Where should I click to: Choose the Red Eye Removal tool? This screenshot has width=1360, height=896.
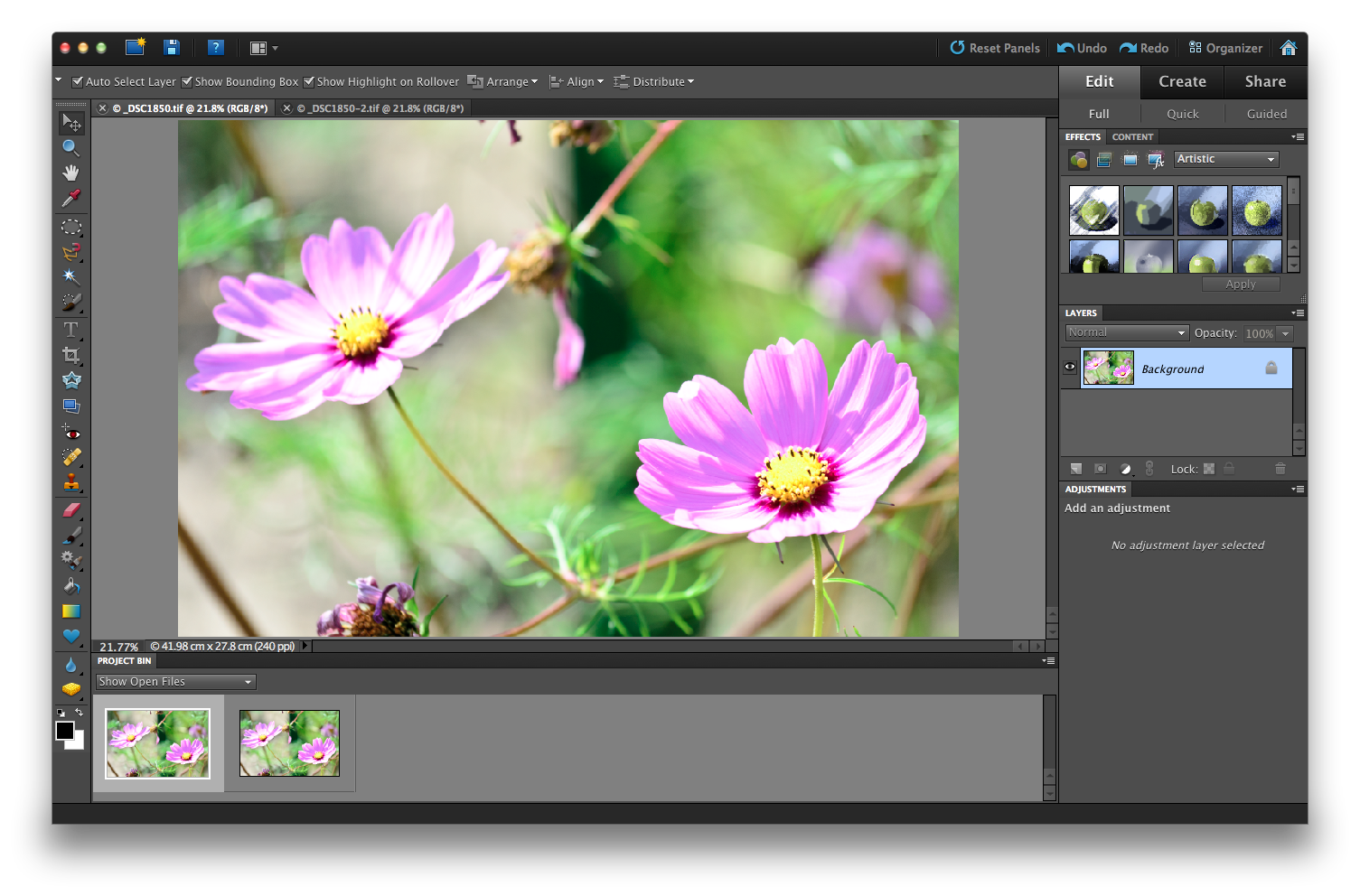pos(70,432)
